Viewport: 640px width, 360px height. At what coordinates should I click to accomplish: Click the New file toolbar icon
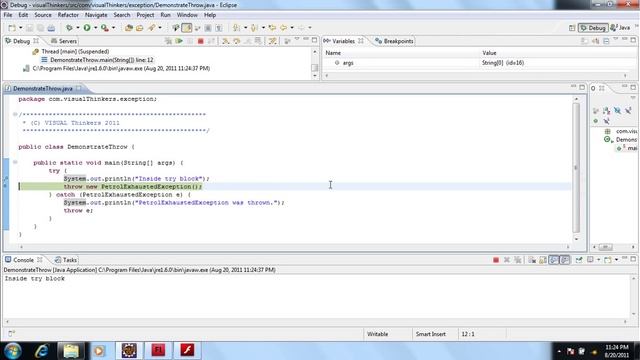(12, 28)
